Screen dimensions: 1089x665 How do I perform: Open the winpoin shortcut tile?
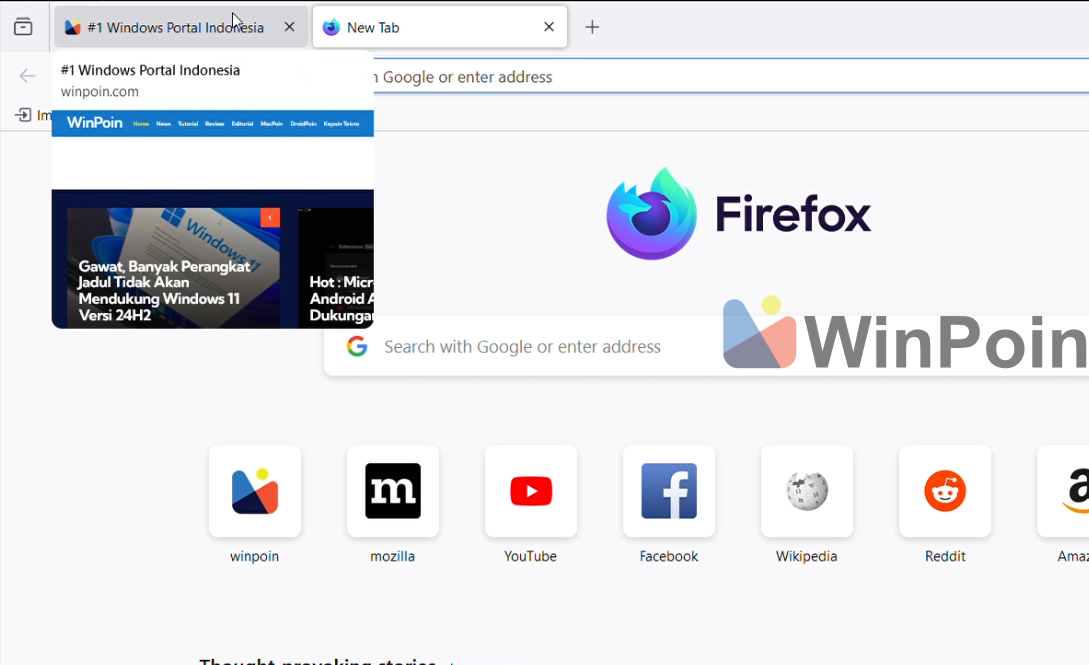[x=255, y=491]
